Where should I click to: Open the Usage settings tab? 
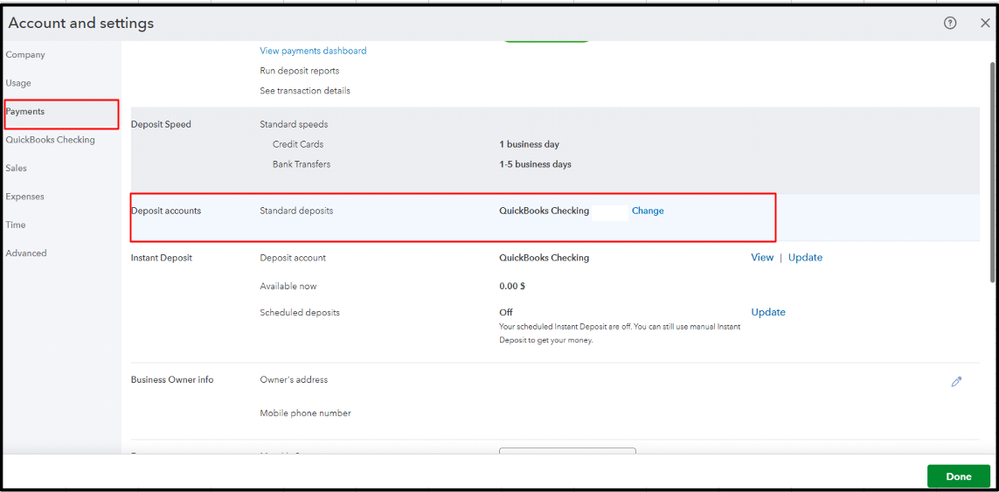18,83
